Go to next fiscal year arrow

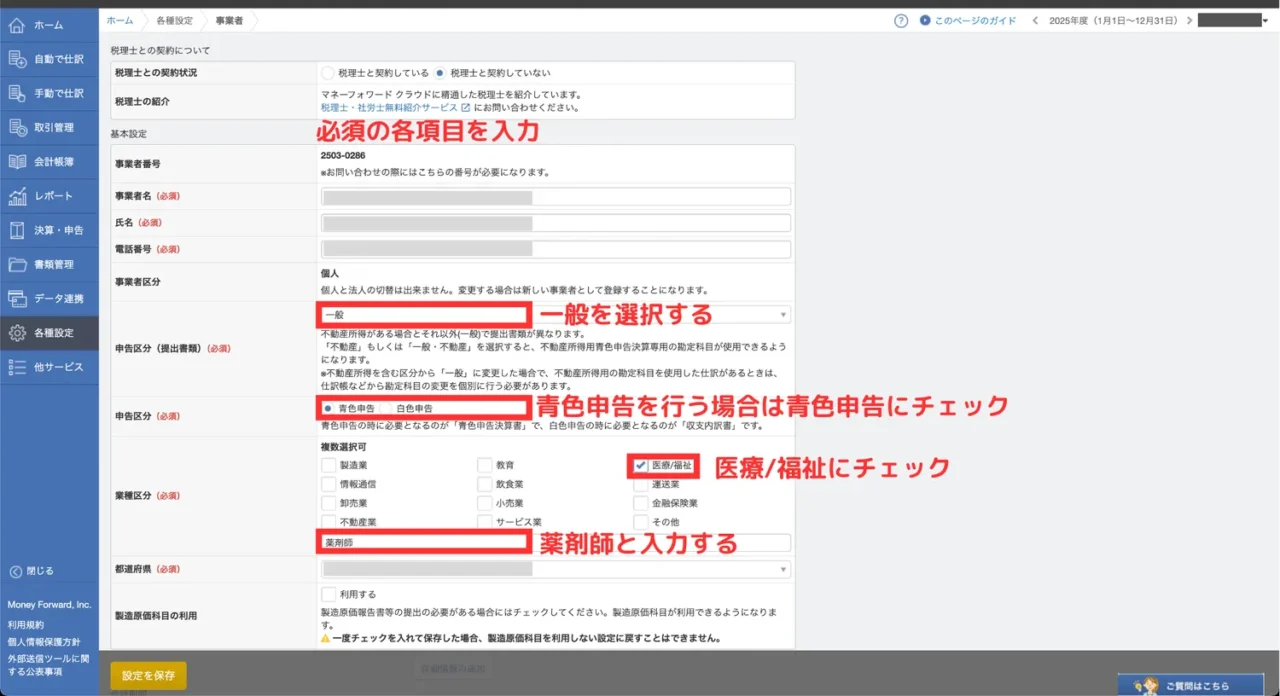(1188, 20)
